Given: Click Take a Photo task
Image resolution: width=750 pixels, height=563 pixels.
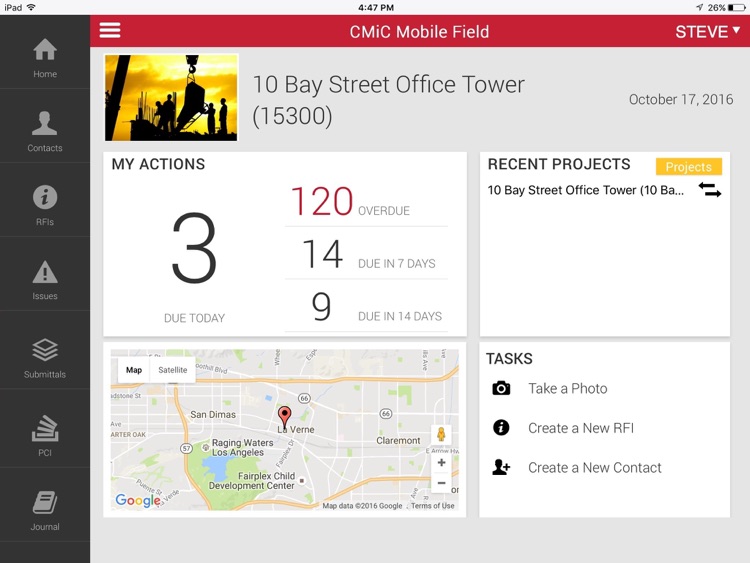Looking at the screenshot, I should (568, 388).
